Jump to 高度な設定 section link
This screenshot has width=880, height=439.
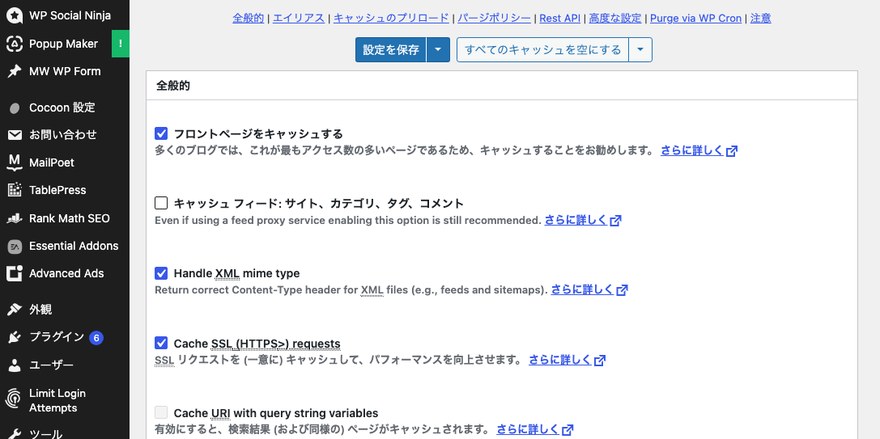pyautogui.click(x=615, y=18)
